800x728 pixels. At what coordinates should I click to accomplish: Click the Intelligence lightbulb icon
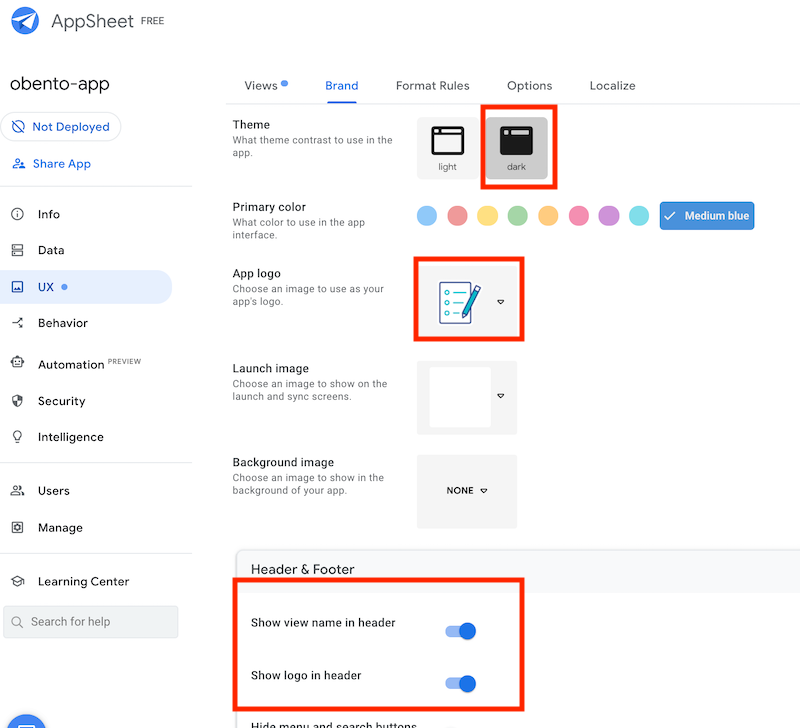tap(17, 437)
